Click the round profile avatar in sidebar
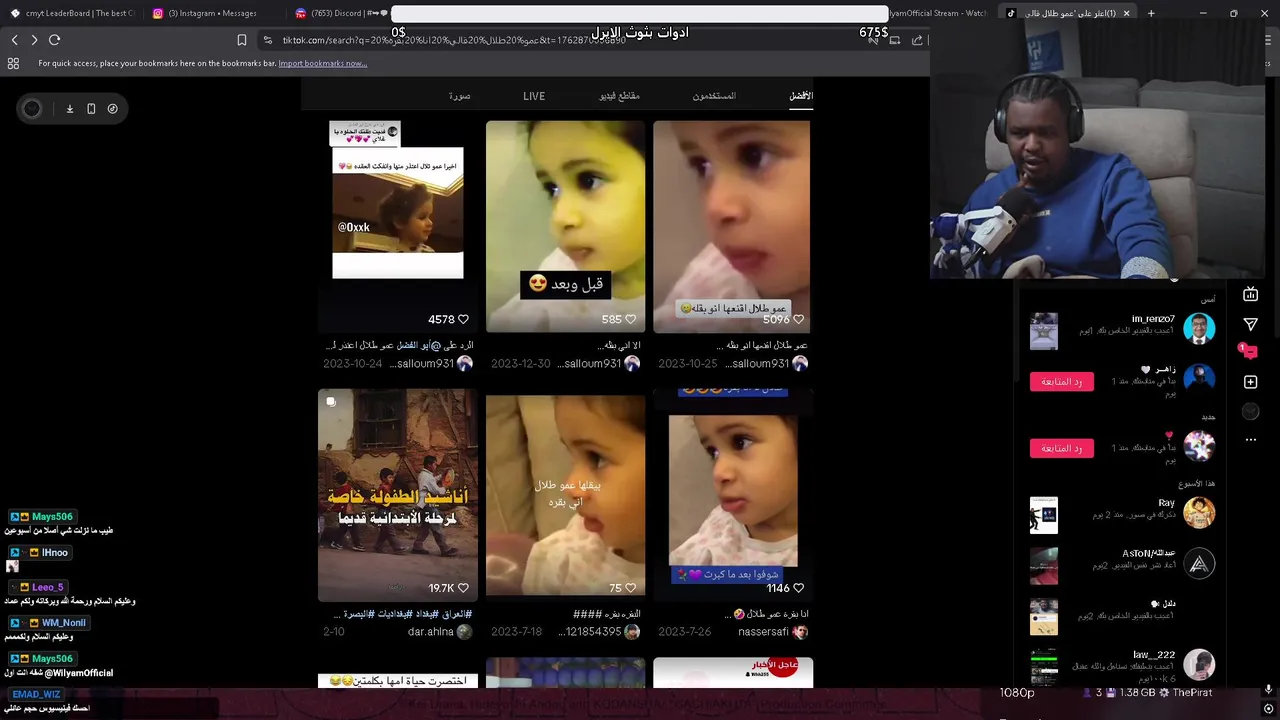Viewport: 1280px width, 720px height. point(1250,411)
